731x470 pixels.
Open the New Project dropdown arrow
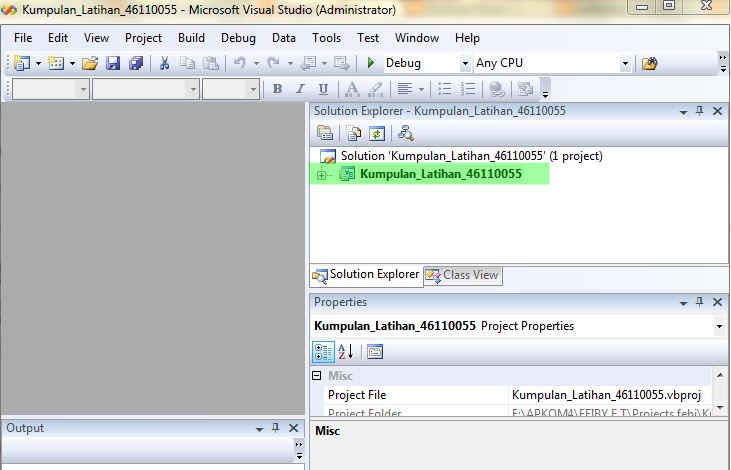coord(38,63)
